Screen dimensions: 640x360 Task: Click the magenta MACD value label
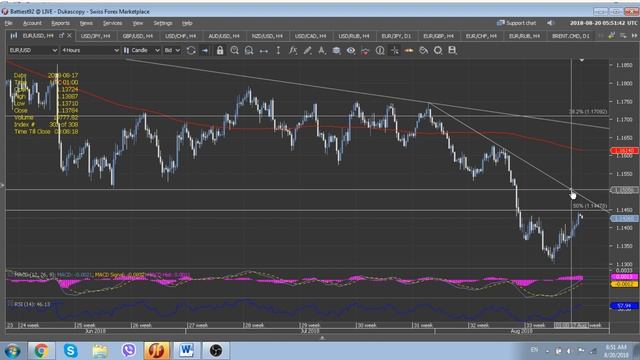[624, 277]
